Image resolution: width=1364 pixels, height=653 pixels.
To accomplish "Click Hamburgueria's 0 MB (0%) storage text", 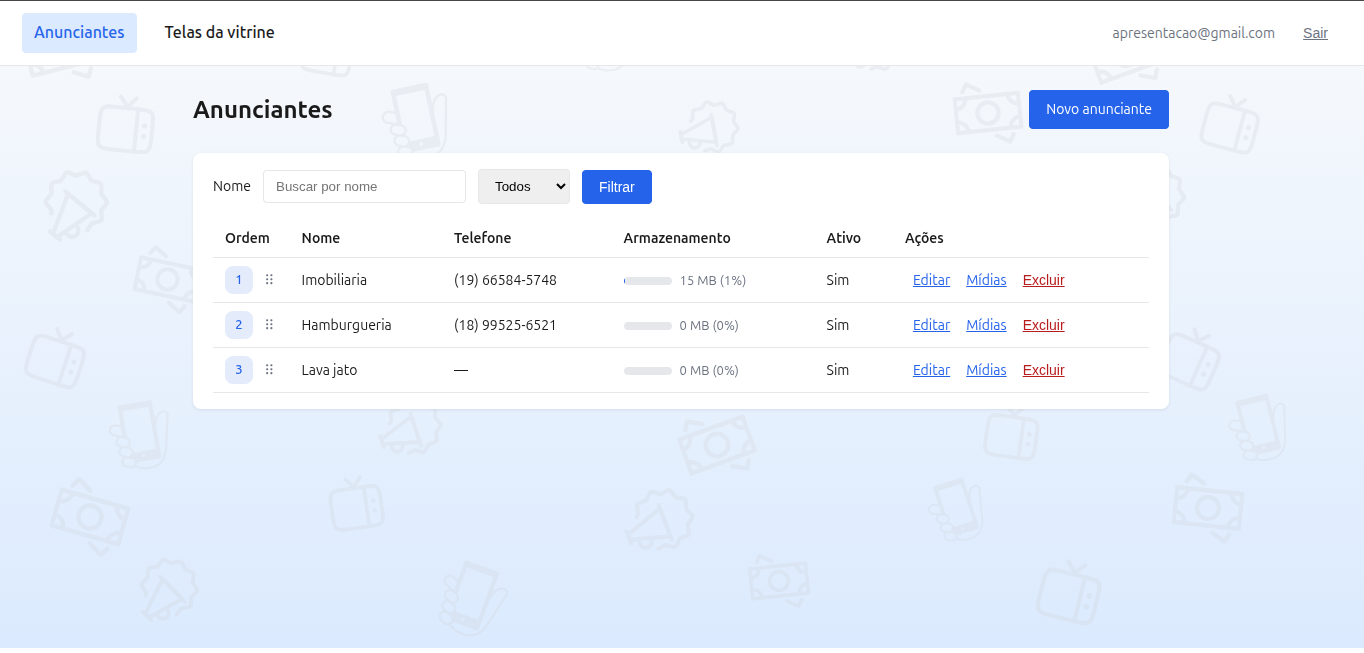I will point(709,326).
